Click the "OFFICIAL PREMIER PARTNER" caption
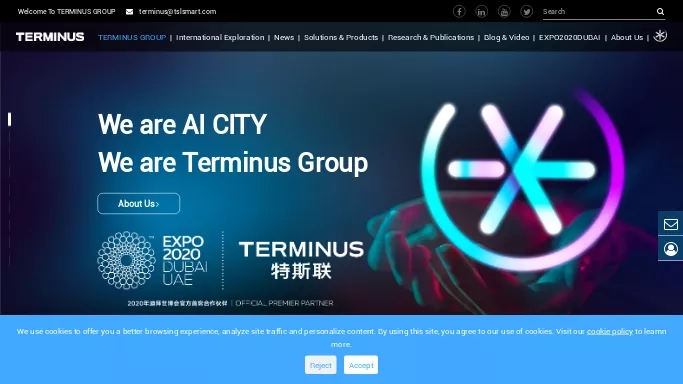Viewport: 683px width, 384px height. 284,303
